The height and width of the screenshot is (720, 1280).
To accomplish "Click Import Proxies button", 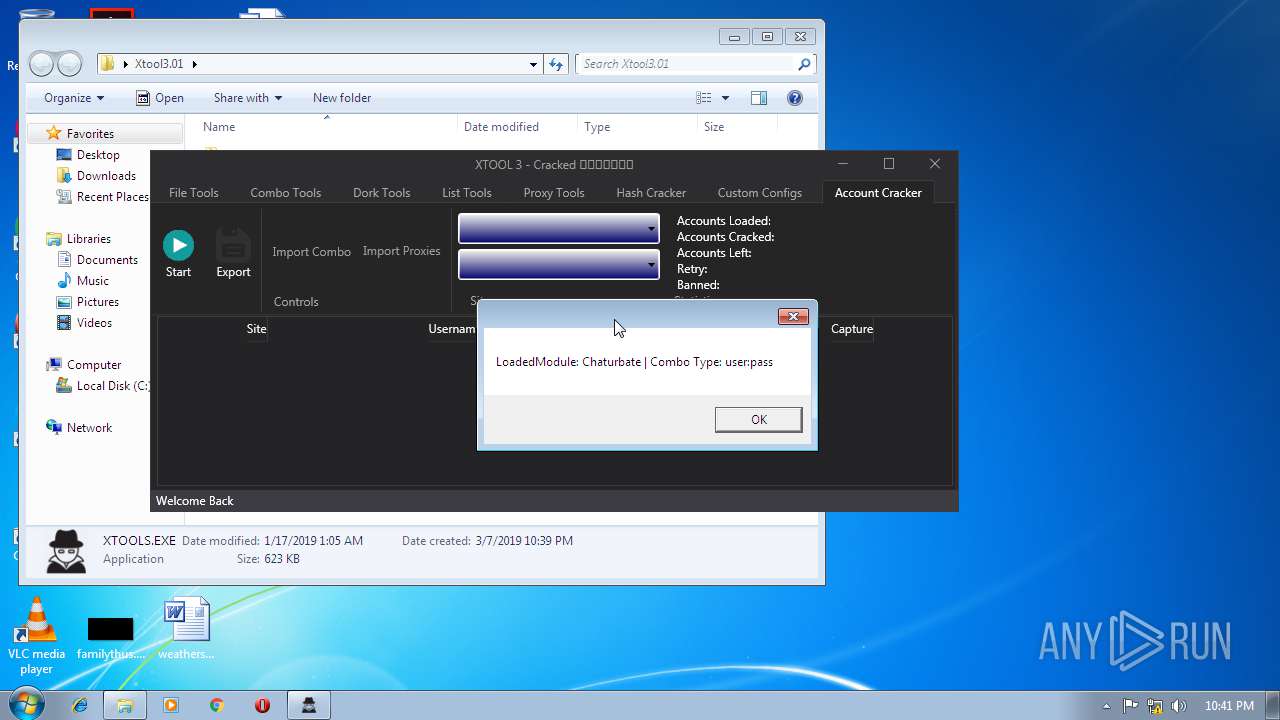I will click(x=401, y=251).
